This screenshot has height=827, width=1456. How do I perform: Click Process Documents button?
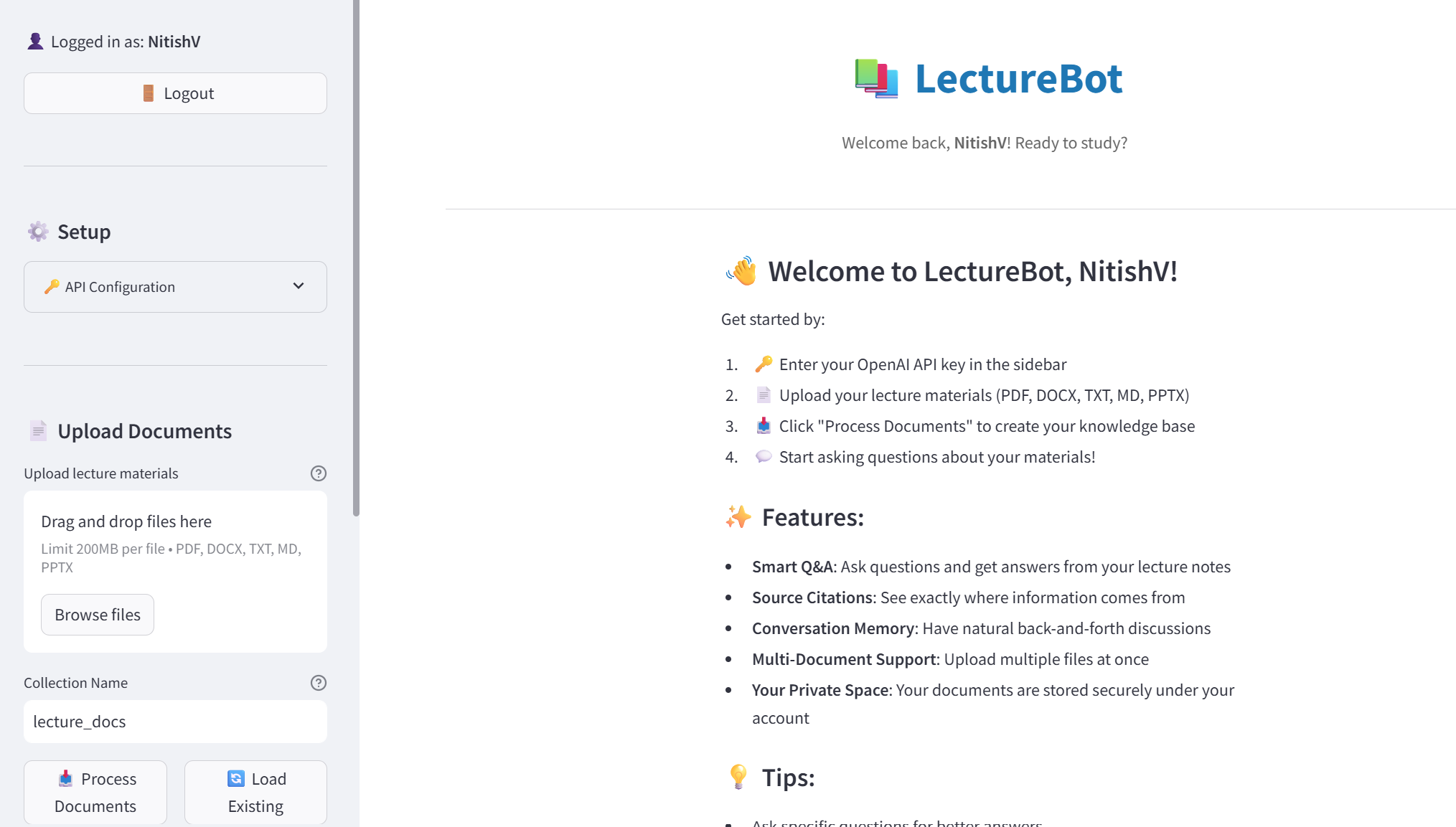(x=95, y=793)
